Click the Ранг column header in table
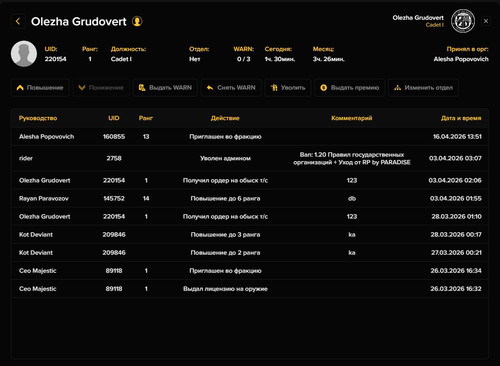 [x=146, y=118]
